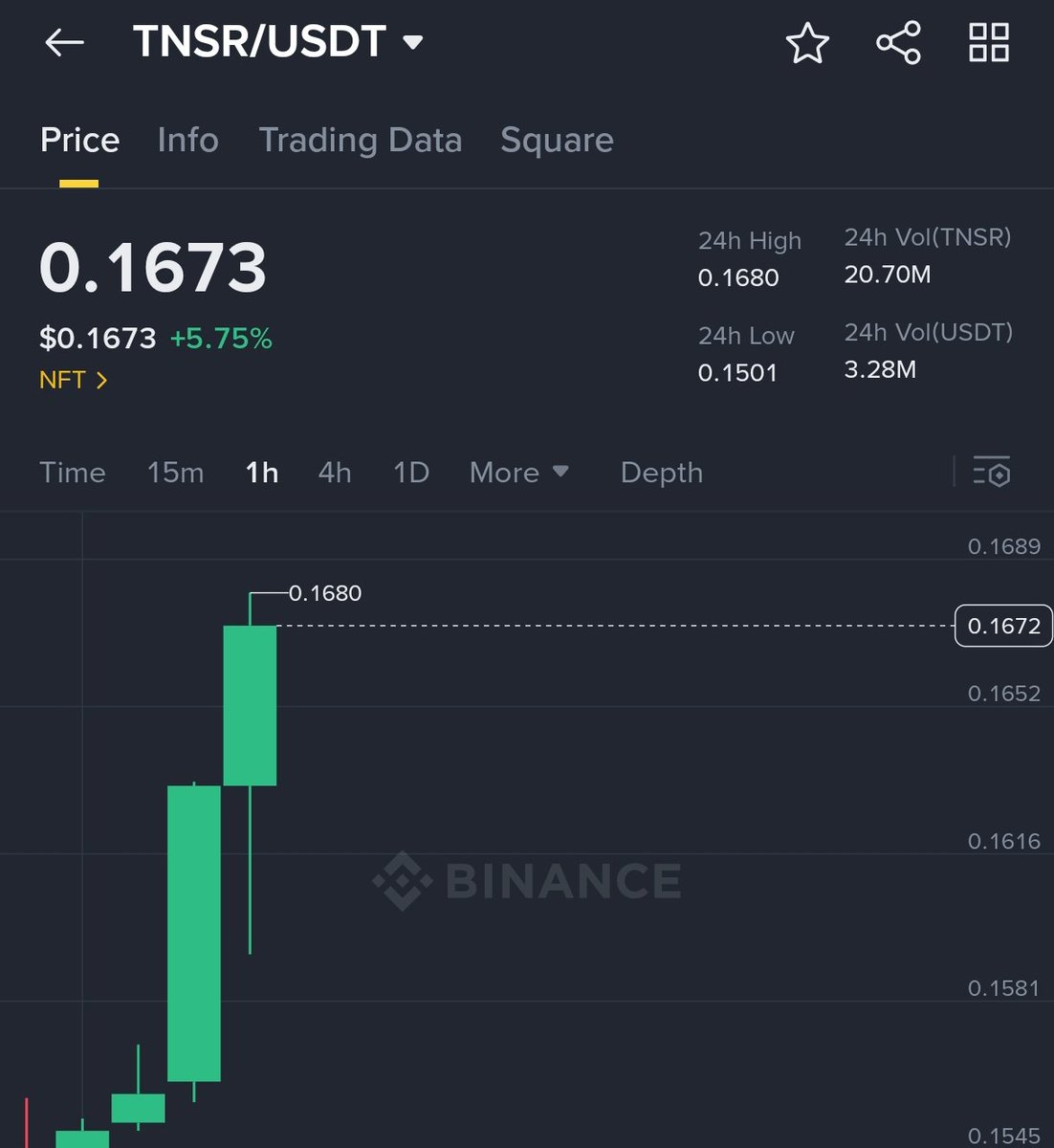This screenshot has width=1054, height=1148.
Task: Tap the tallest green candlestick
Action: 194,933
